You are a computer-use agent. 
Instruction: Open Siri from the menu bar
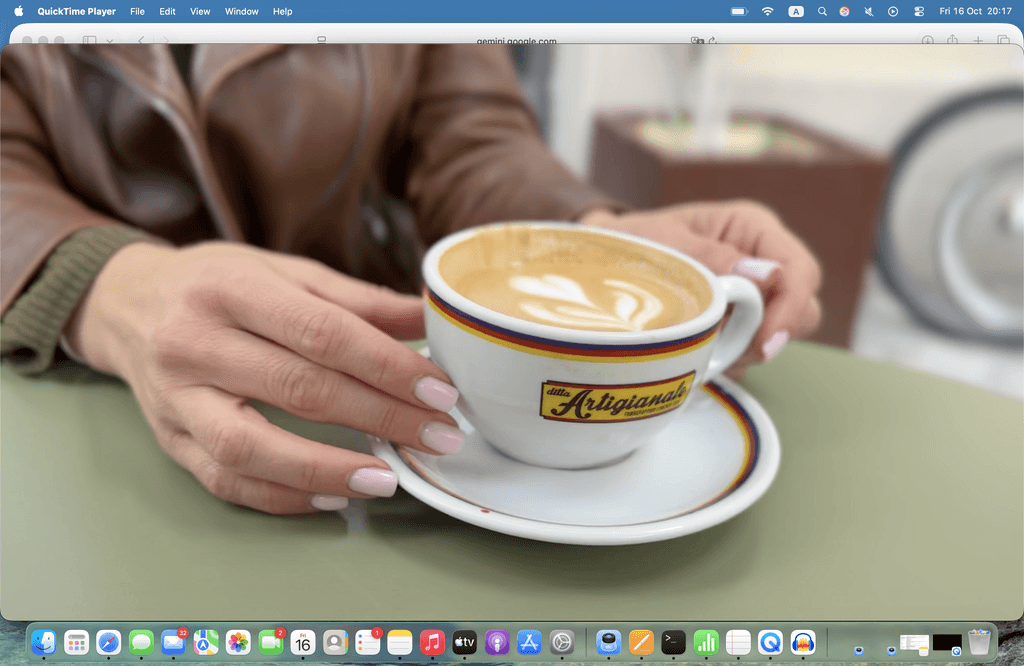pyautogui.click(x=844, y=11)
